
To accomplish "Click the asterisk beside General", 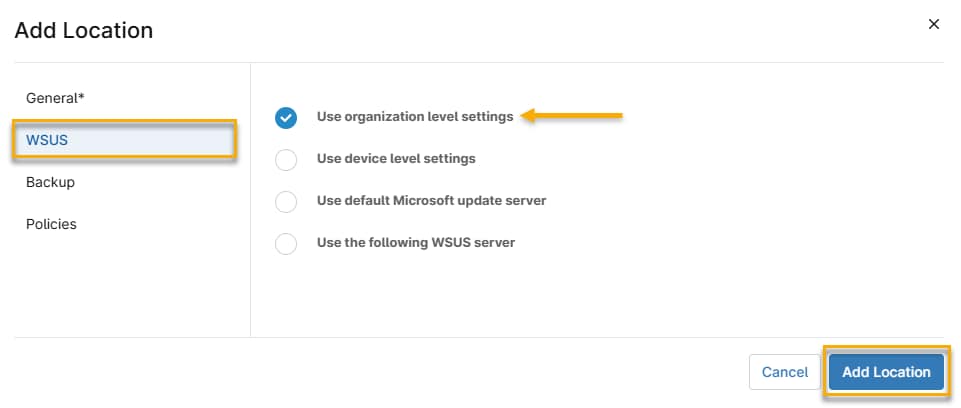I will pyautogui.click(x=82, y=98).
